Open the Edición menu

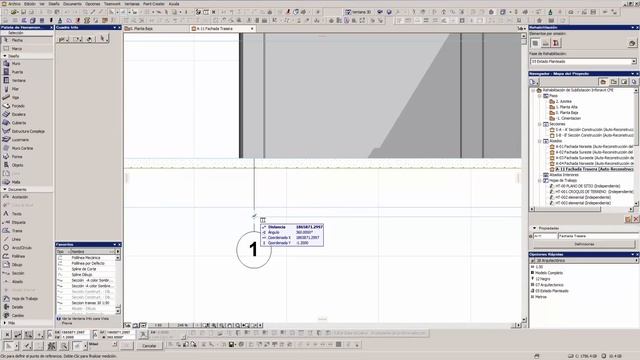click(30, 4)
